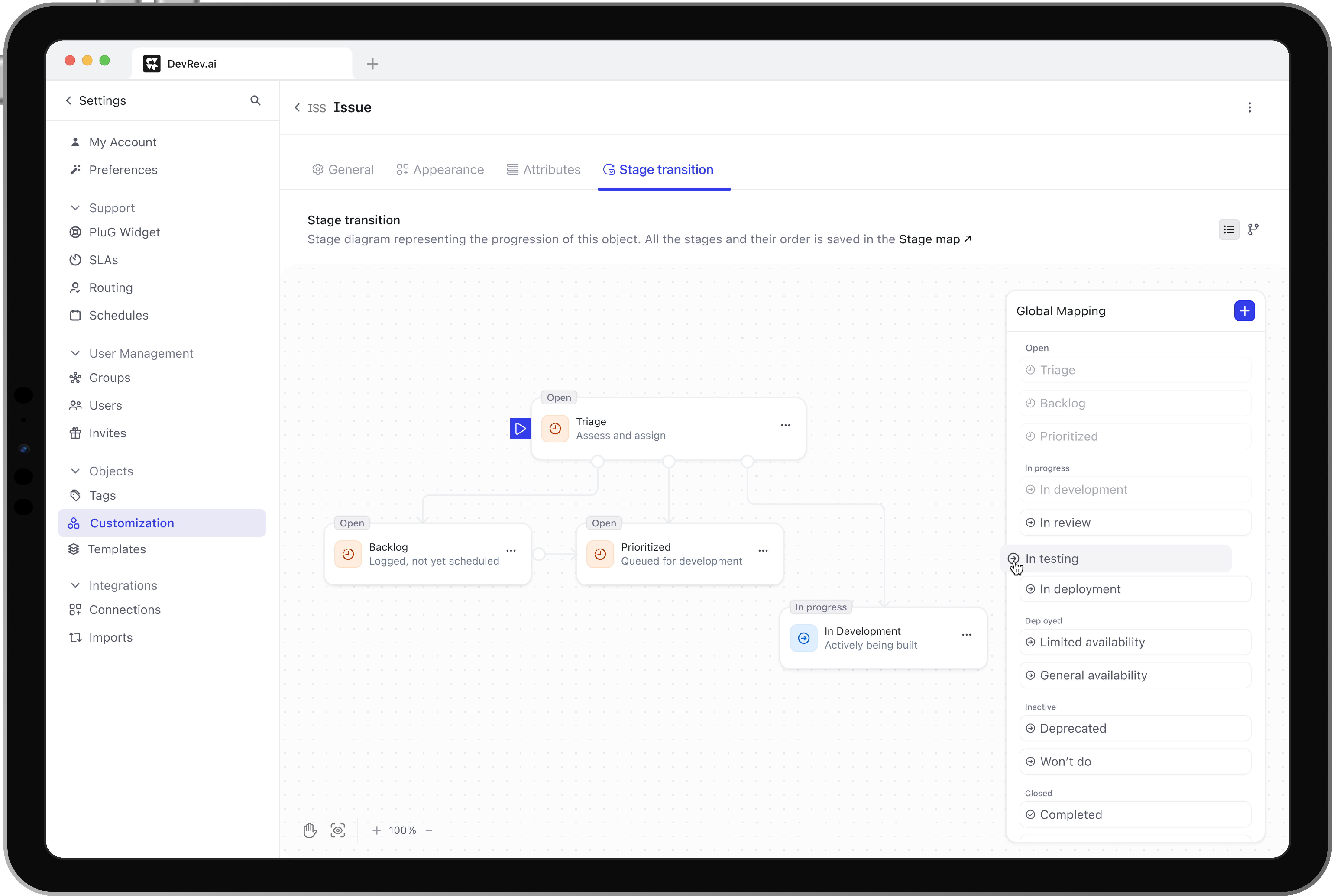
Task: Click the fit-to-view focus icon
Action: pos(338,830)
